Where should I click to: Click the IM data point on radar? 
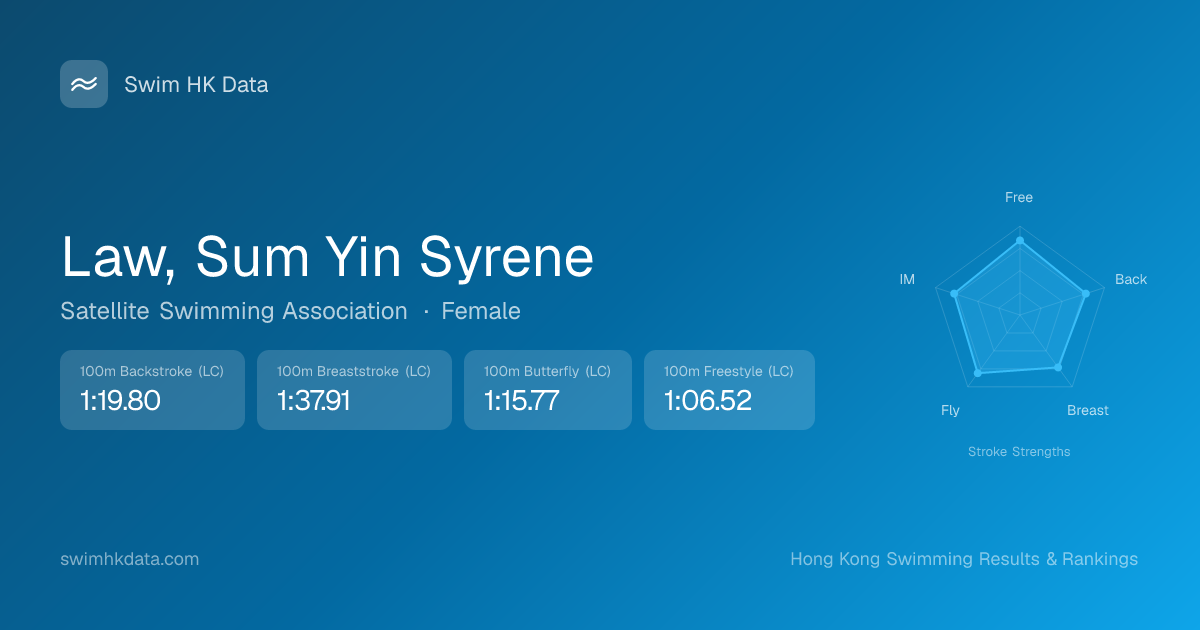point(954,294)
